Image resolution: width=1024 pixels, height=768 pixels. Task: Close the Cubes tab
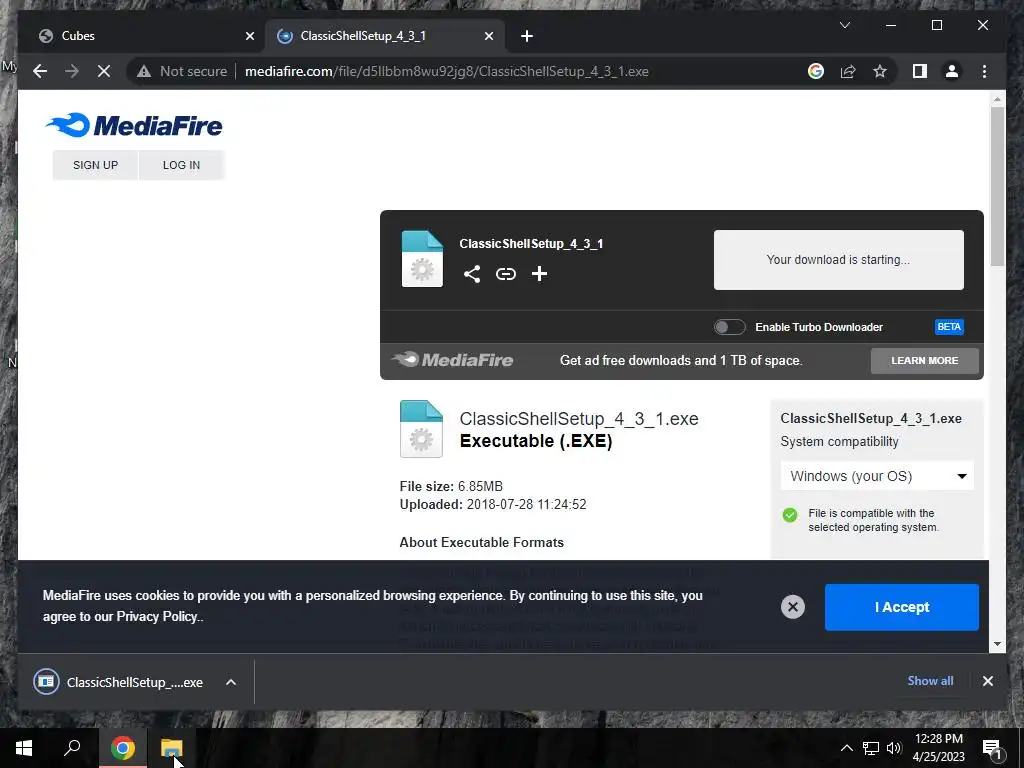pyautogui.click(x=249, y=36)
